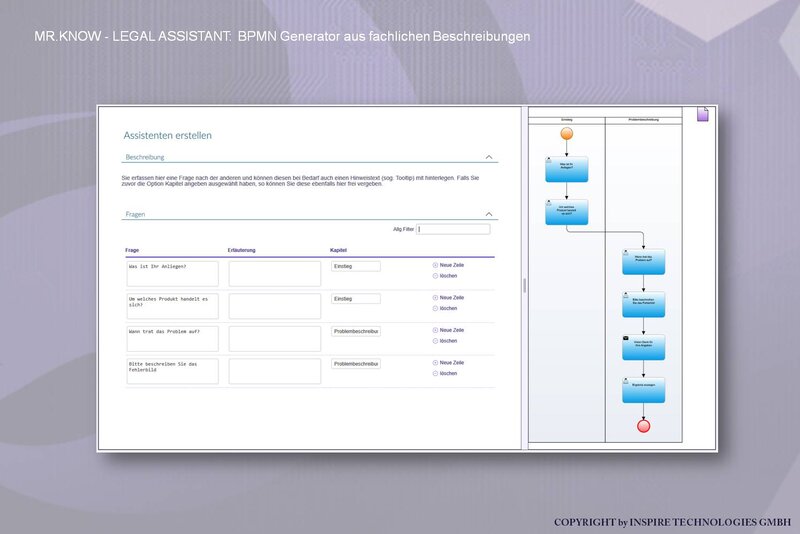The image size is (800, 534).
Task: Click the delete icon in 'Bitte beschreiben' row
Action: 435,374
